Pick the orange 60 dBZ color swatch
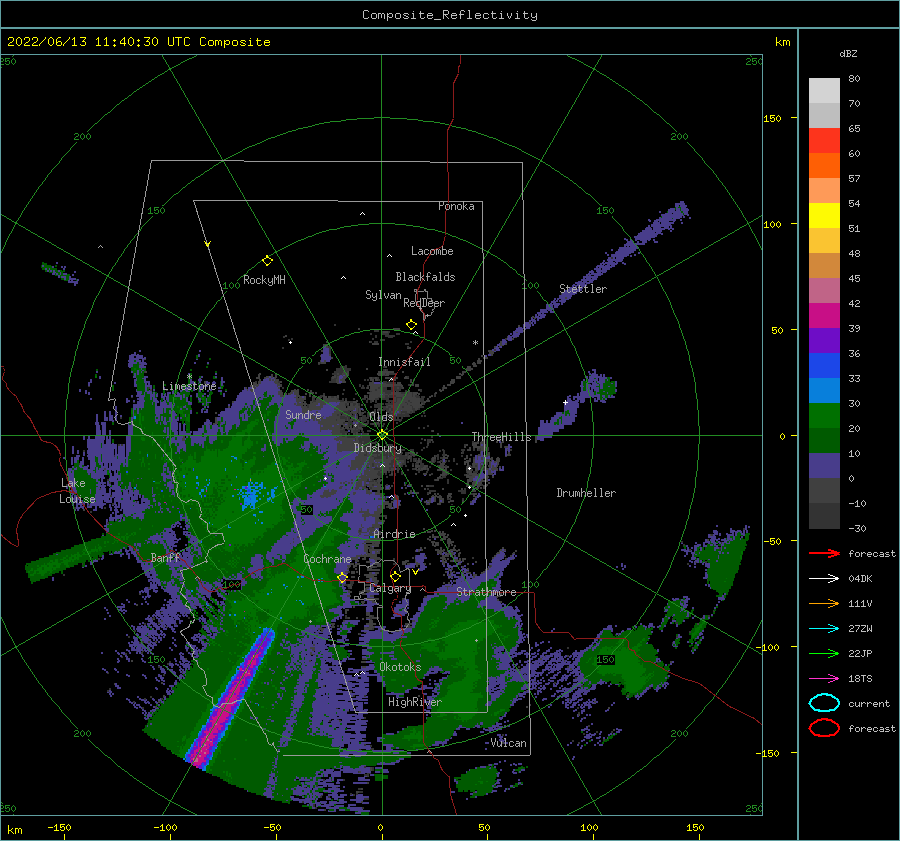 (x=824, y=165)
